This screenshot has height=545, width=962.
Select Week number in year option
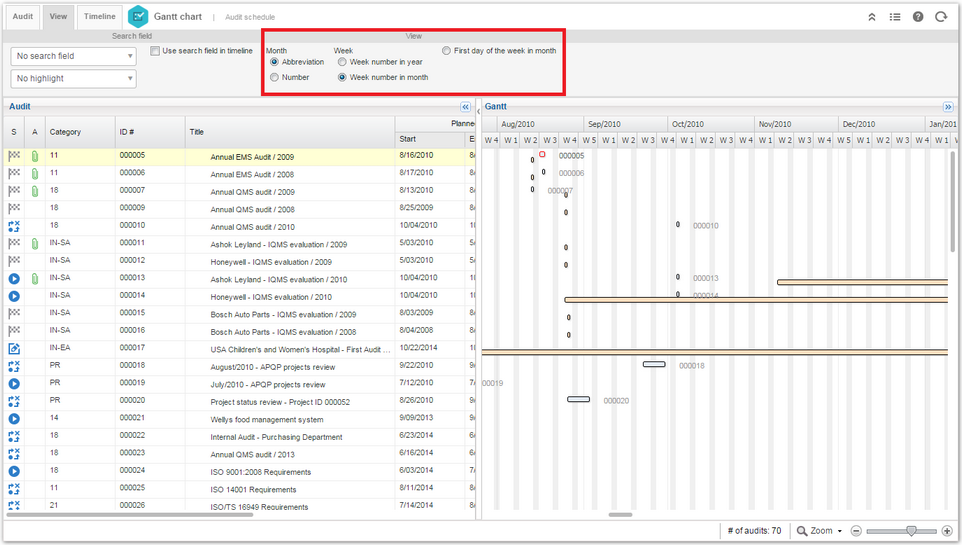tap(342, 62)
